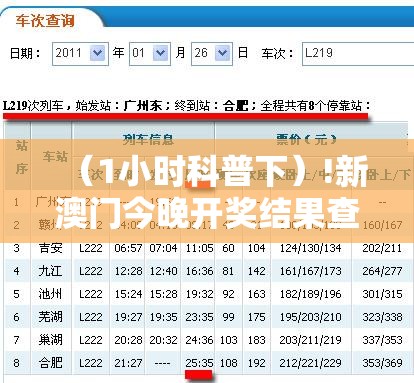Viewport: 414px width, 383px height.
Task: Click price 124/130/134 in 吉安 row
Action: (310, 248)
